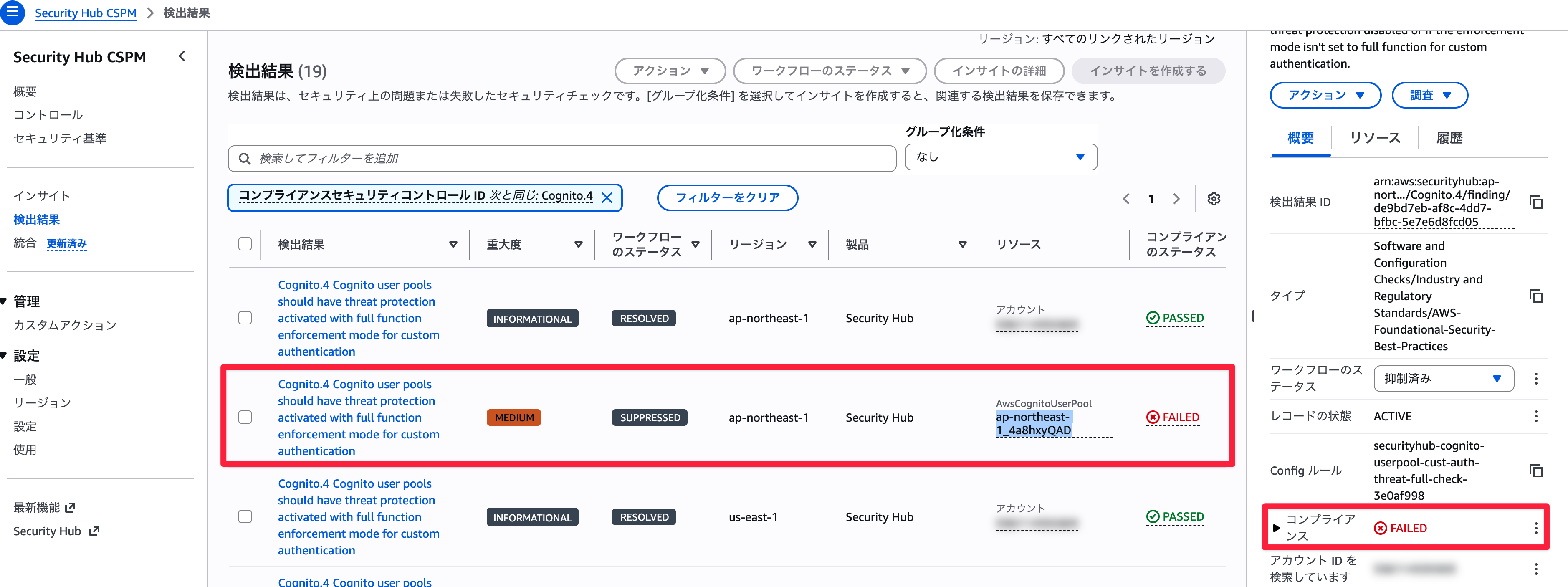Copy the タイプ value

click(x=1536, y=296)
